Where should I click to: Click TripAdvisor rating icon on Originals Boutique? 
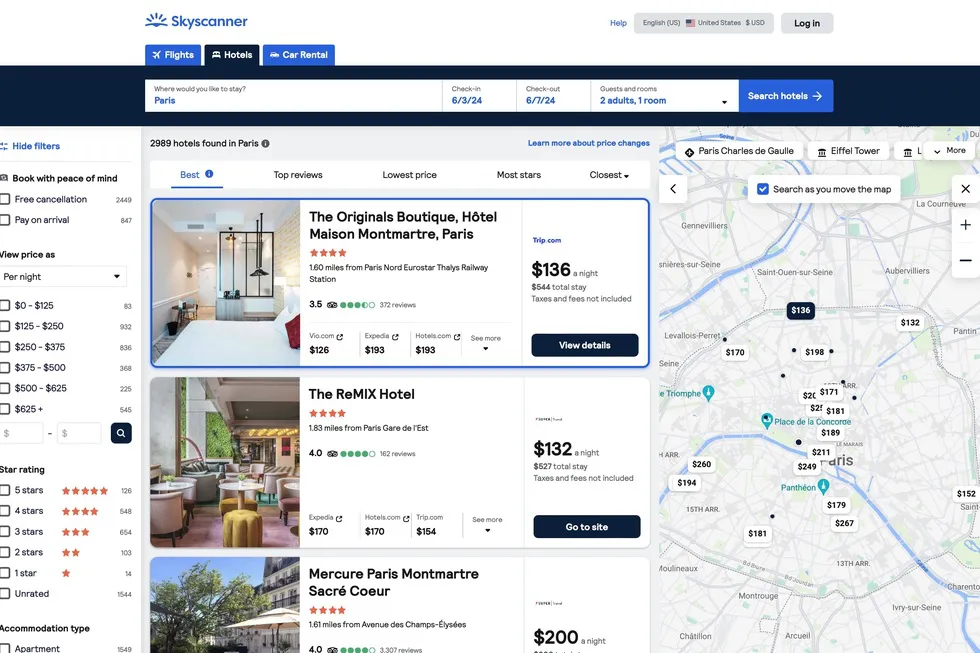coord(332,305)
